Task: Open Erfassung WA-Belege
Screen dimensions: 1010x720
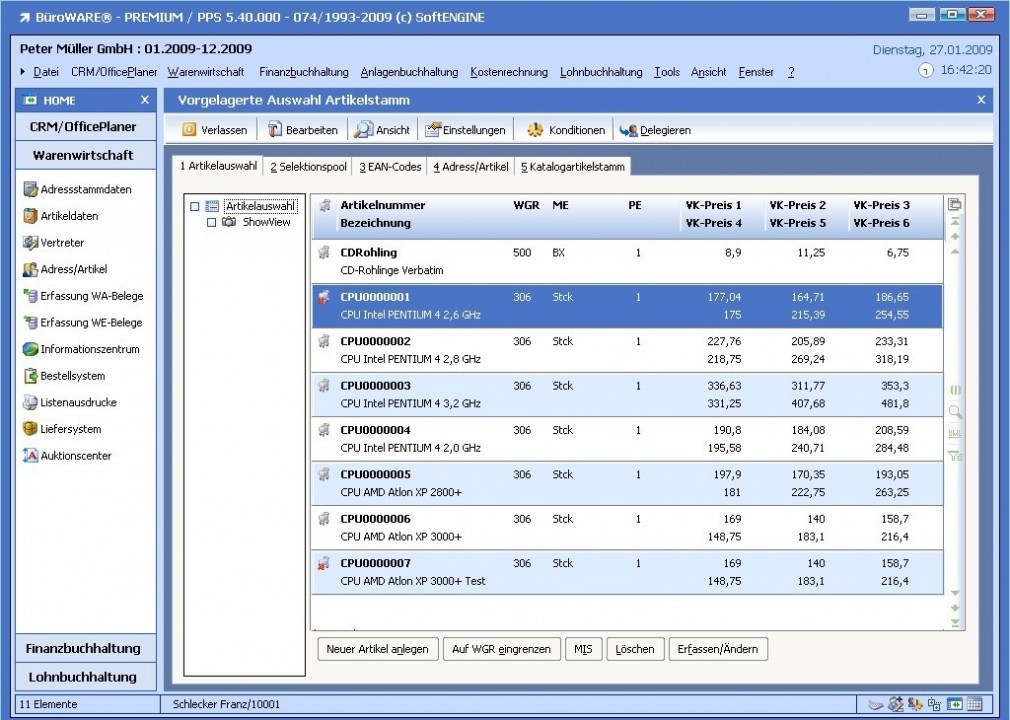Action: coord(83,296)
